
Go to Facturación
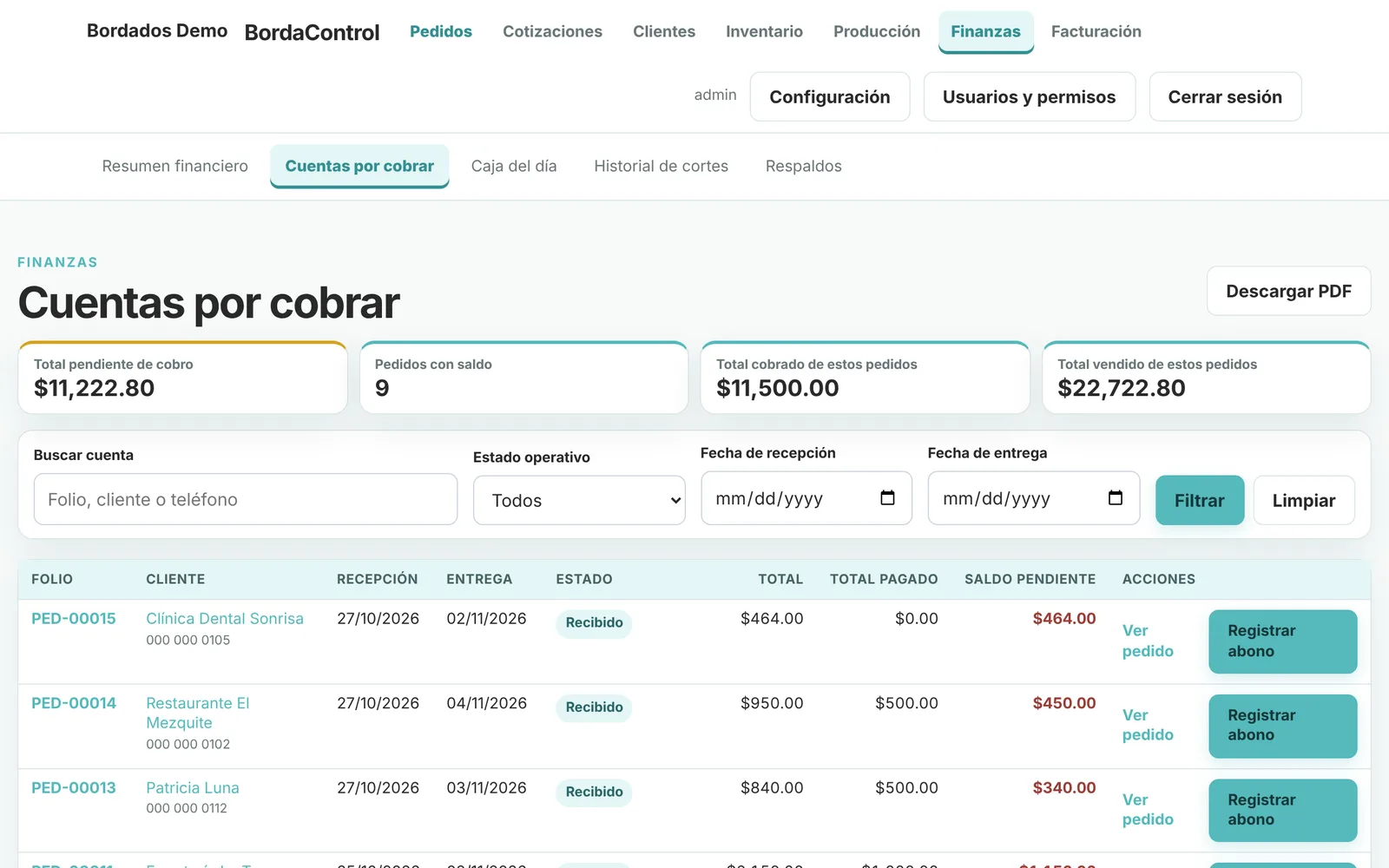[1096, 31]
